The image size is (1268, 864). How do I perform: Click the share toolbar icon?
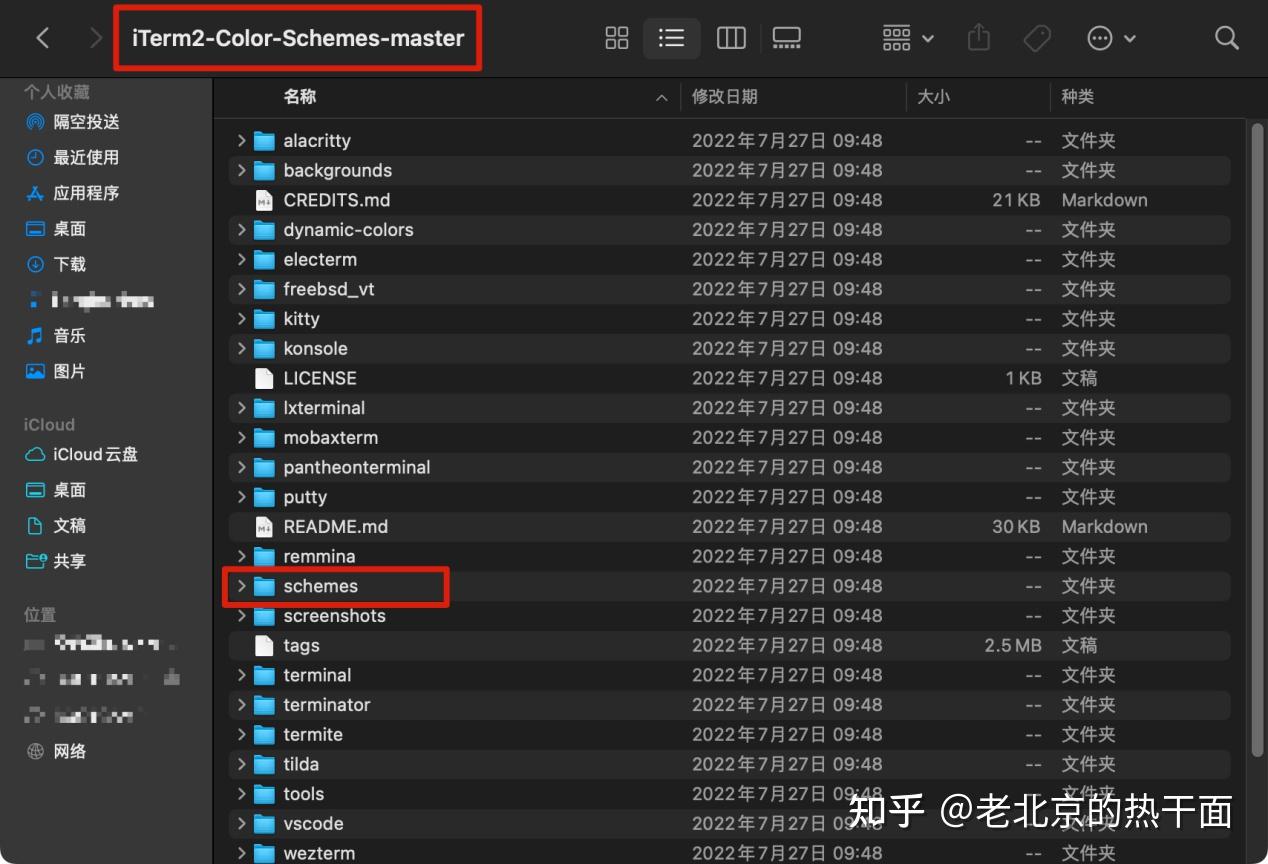(x=979, y=38)
